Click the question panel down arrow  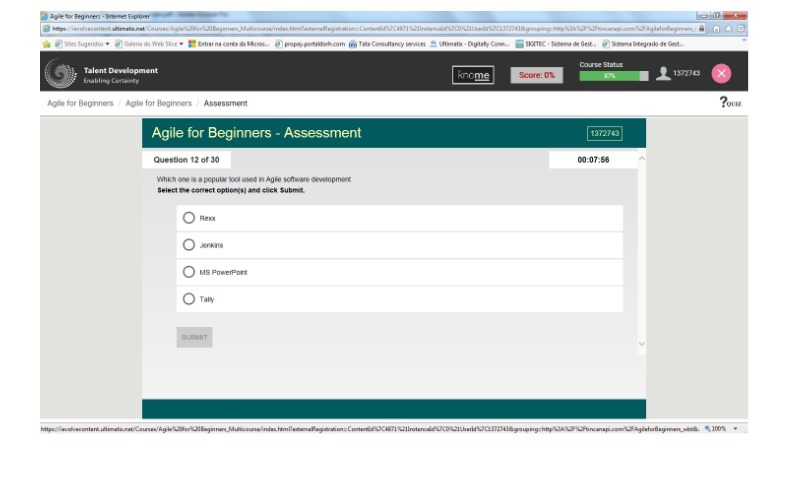[x=642, y=344]
